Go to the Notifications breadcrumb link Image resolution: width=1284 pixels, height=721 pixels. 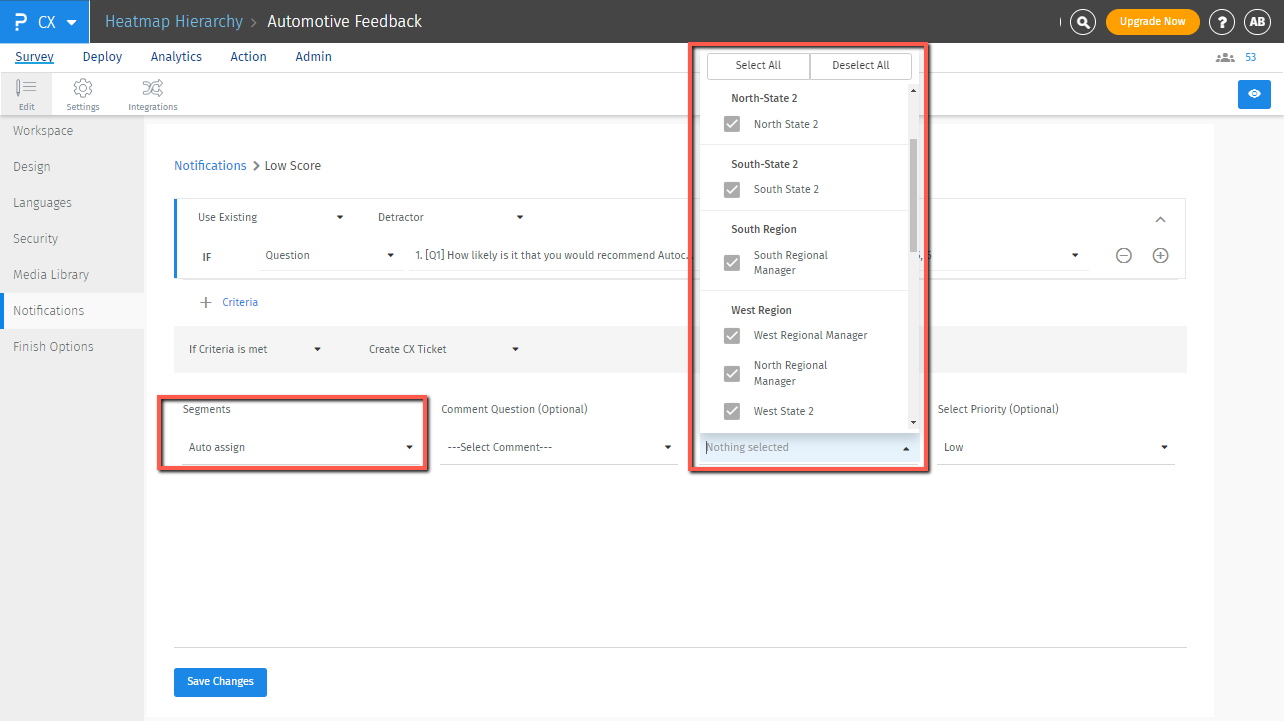(x=210, y=166)
